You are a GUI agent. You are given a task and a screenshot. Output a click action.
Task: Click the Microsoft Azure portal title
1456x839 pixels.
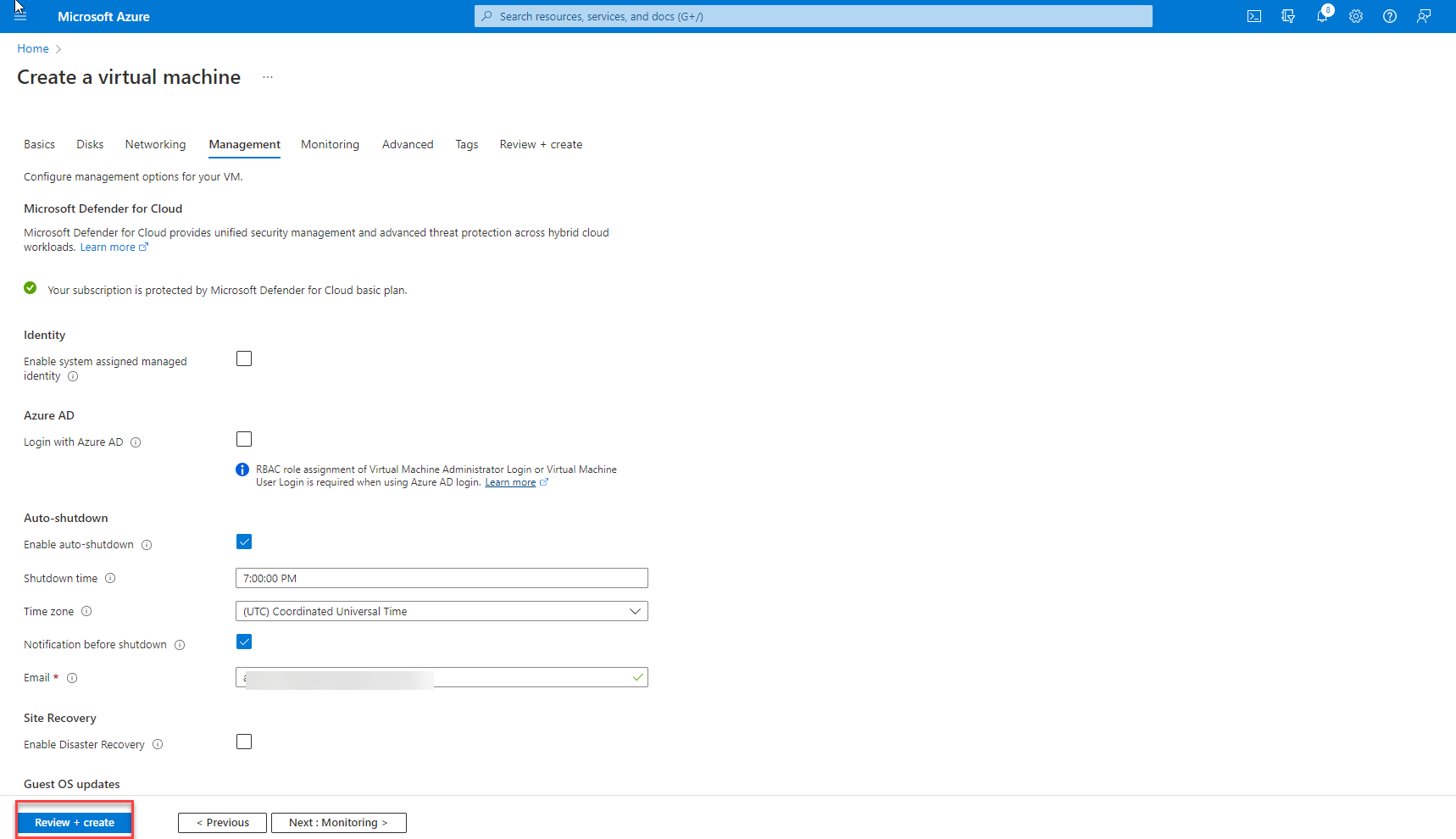[103, 17]
